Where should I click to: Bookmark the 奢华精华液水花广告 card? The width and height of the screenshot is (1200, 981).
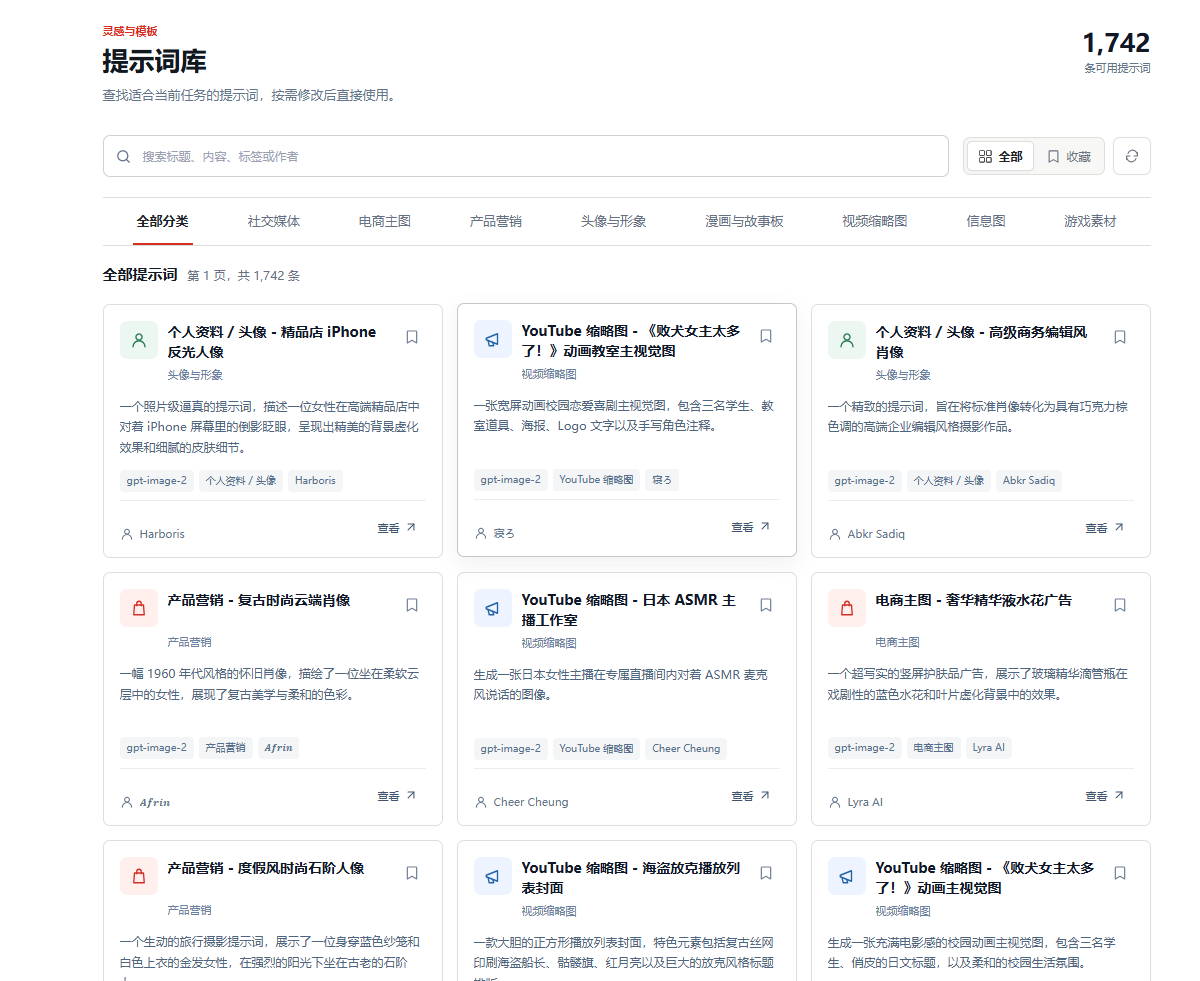pyautogui.click(x=1120, y=605)
